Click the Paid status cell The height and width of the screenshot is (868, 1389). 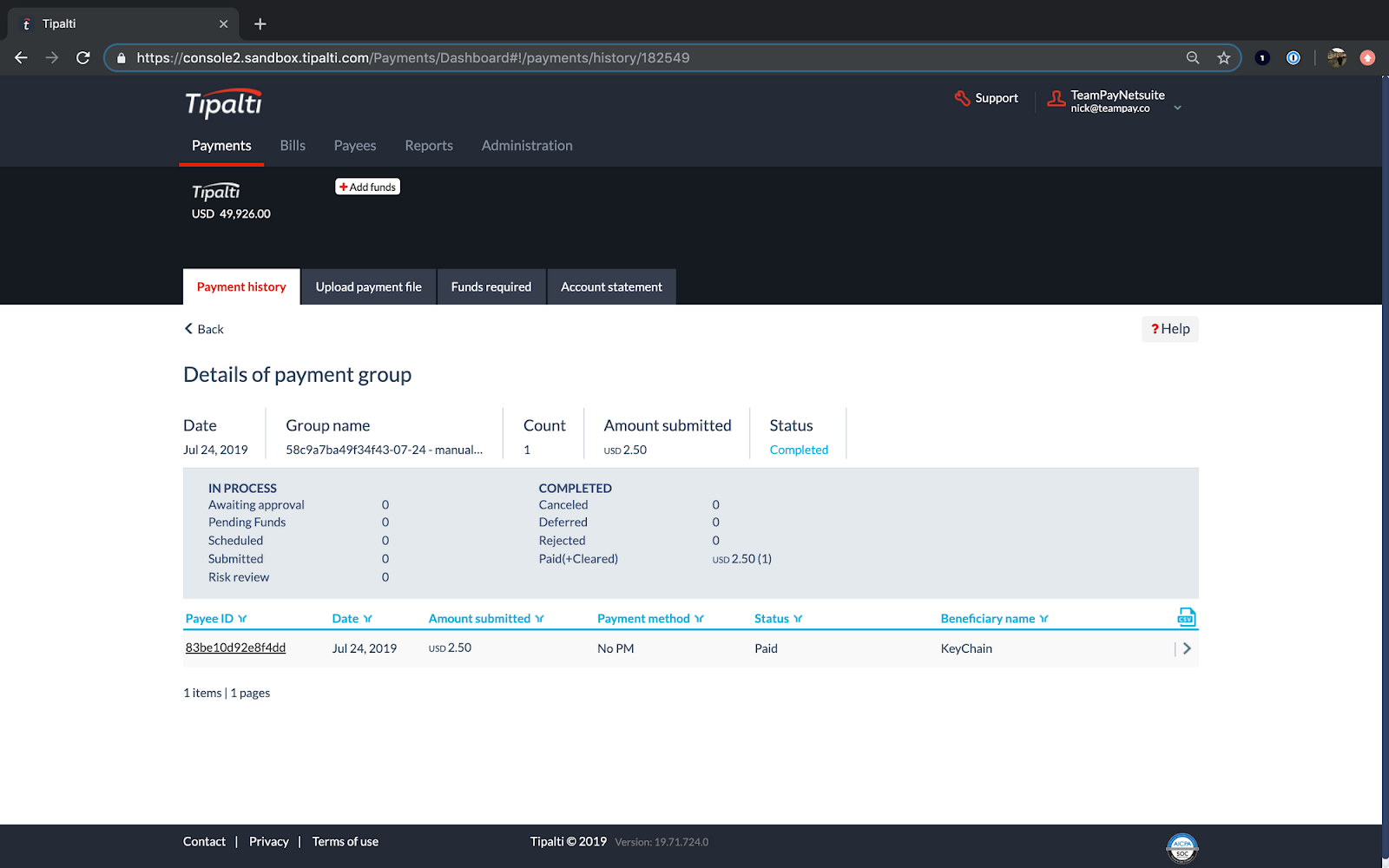[x=766, y=648]
